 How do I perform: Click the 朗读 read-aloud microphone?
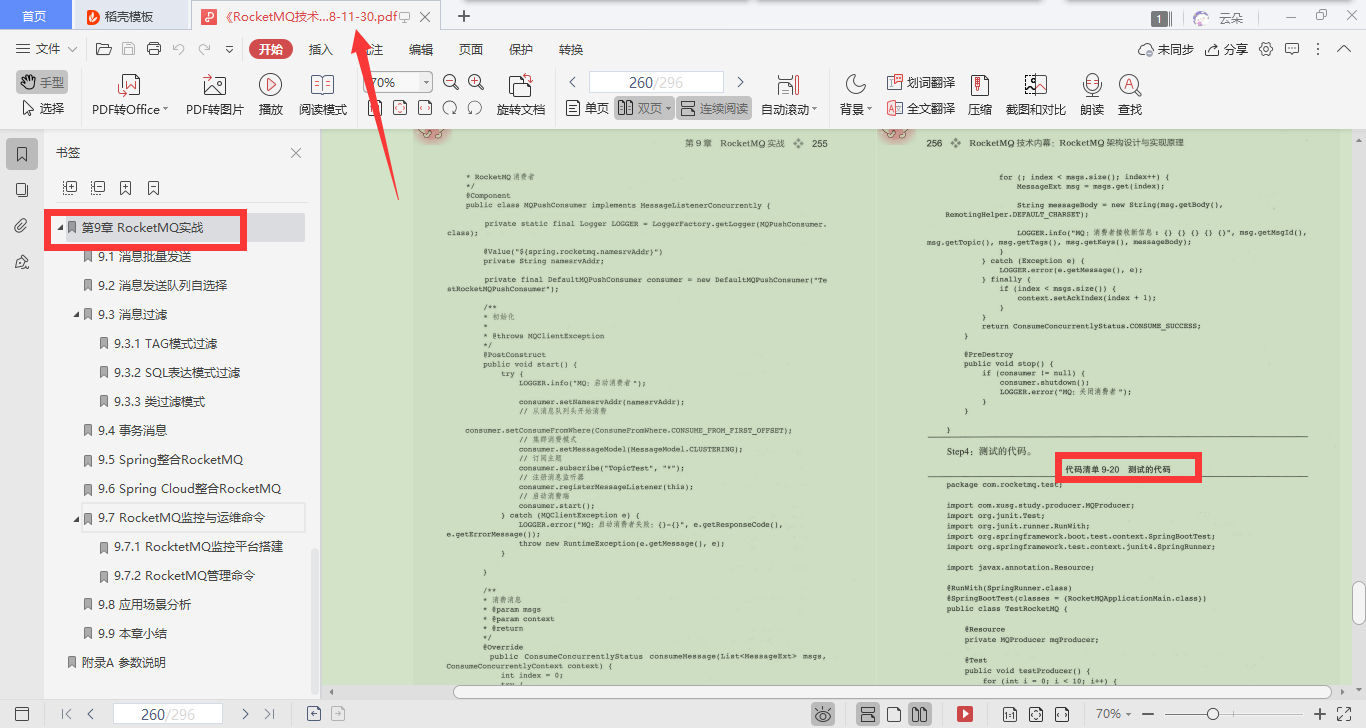pos(1092,96)
